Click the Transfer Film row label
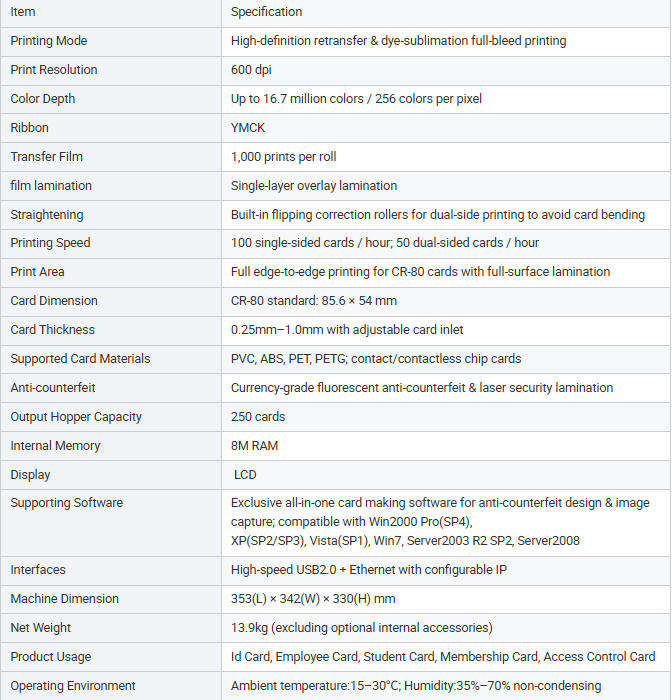 pyautogui.click(x=46, y=157)
